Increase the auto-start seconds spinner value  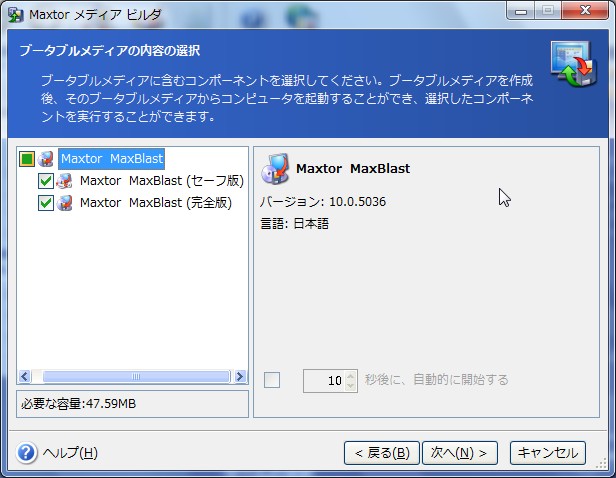[351, 376]
